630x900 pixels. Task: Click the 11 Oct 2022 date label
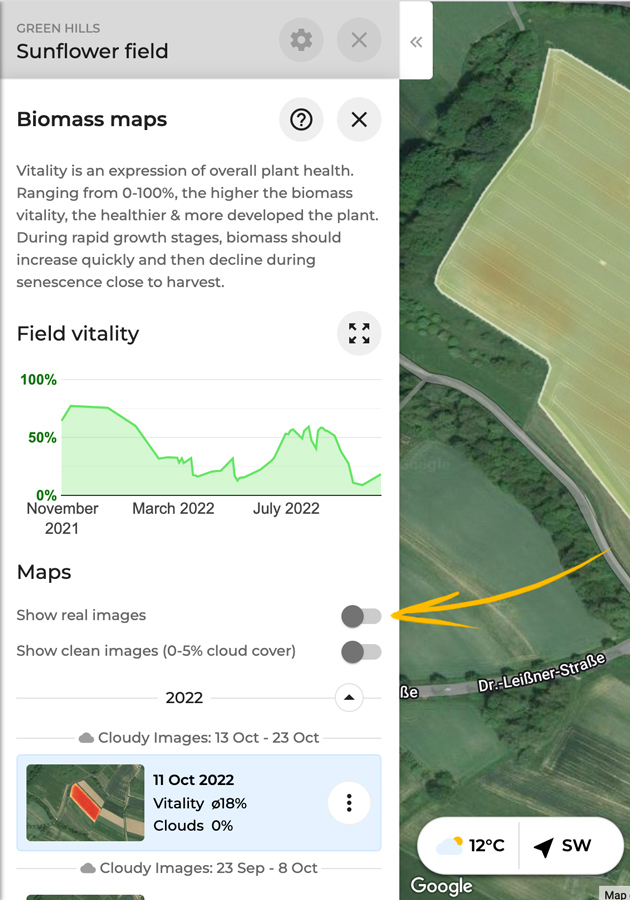pos(193,779)
